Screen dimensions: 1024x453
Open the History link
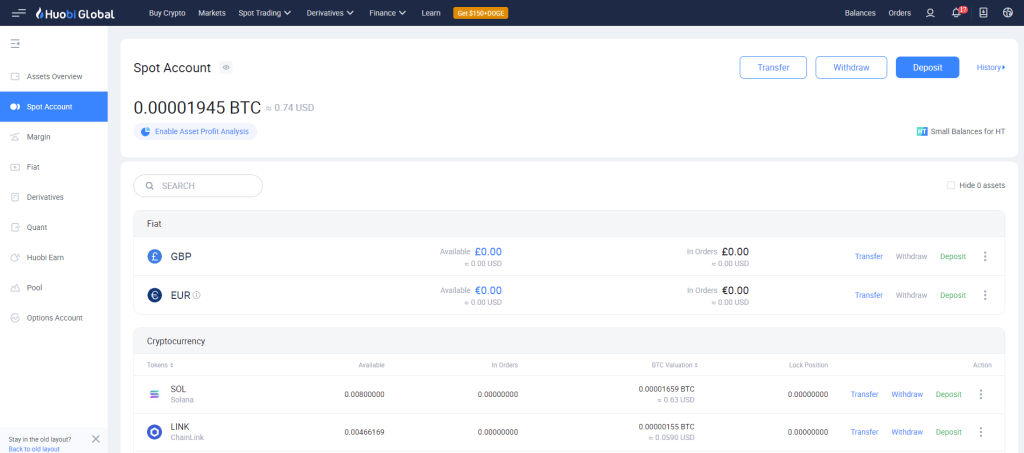point(991,67)
